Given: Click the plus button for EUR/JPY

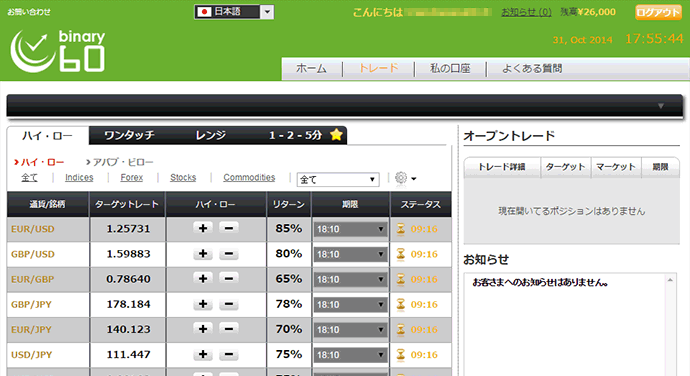Looking at the screenshot, I should point(203,329).
